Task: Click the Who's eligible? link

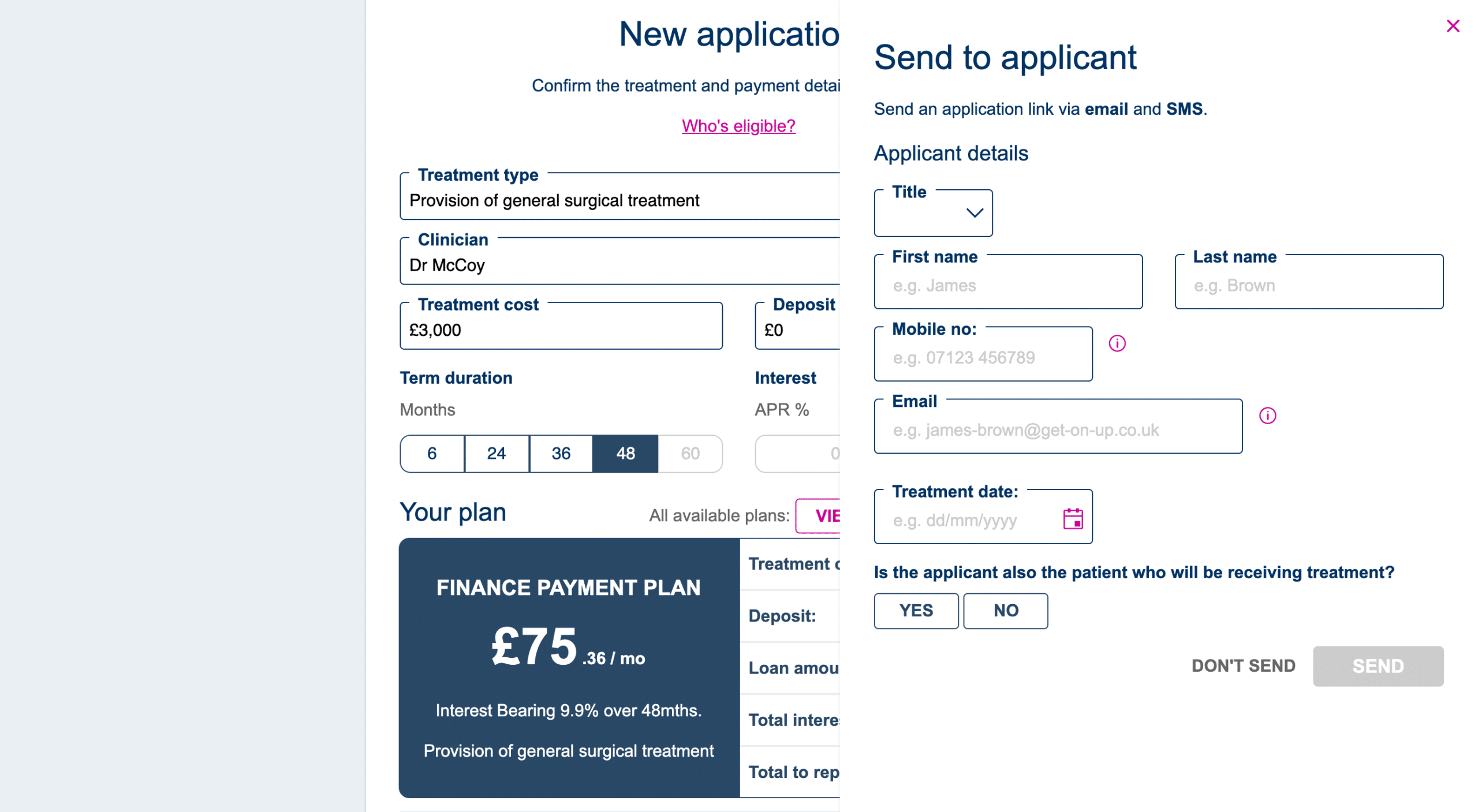Action: [738, 126]
